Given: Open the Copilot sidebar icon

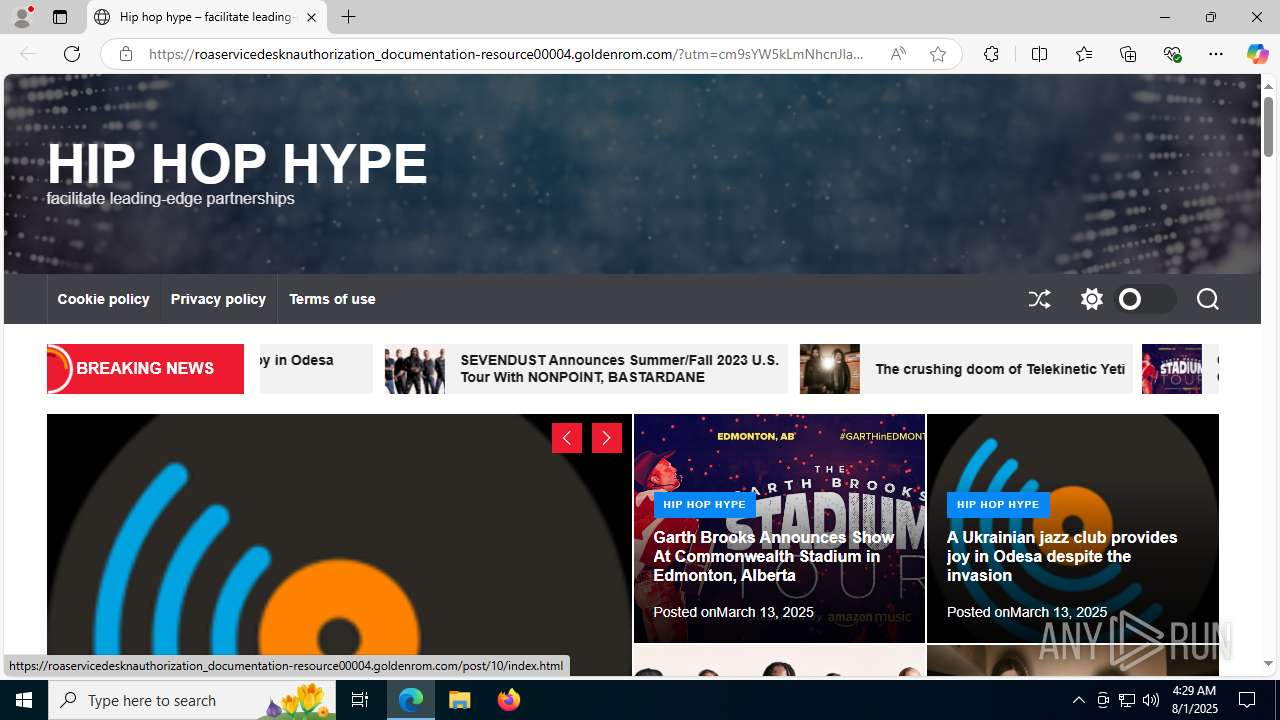Looking at the screenshot, I should pyautogui.click(x=1257, y=54).
